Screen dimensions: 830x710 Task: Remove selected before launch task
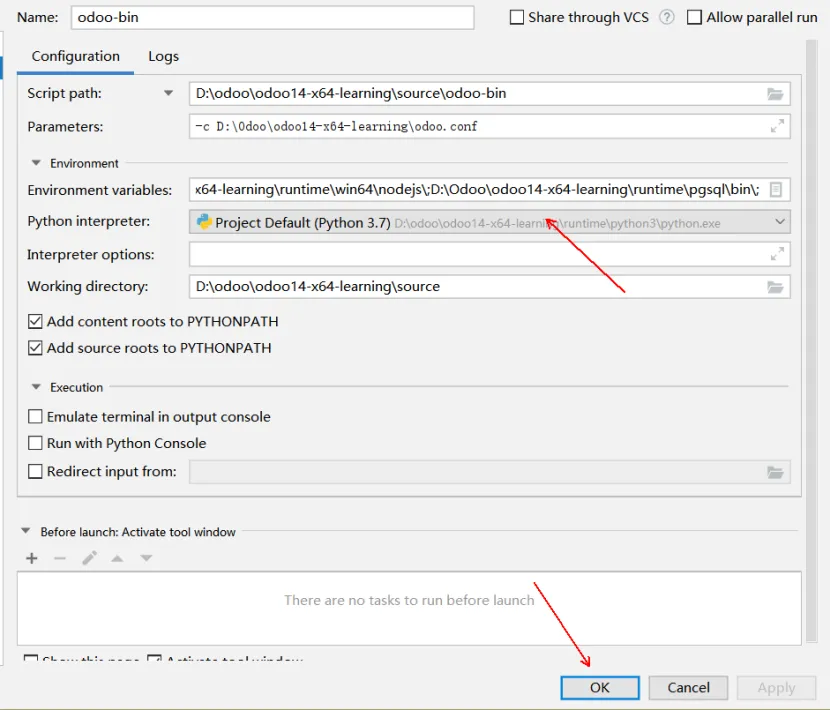60,558
